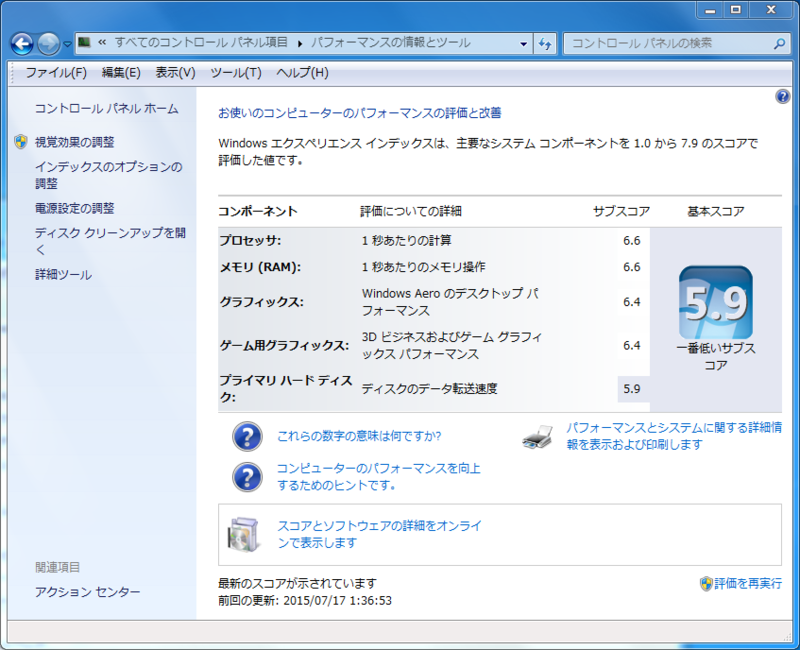
Task: Click the search magnifier icon
Action: [779, 44]
